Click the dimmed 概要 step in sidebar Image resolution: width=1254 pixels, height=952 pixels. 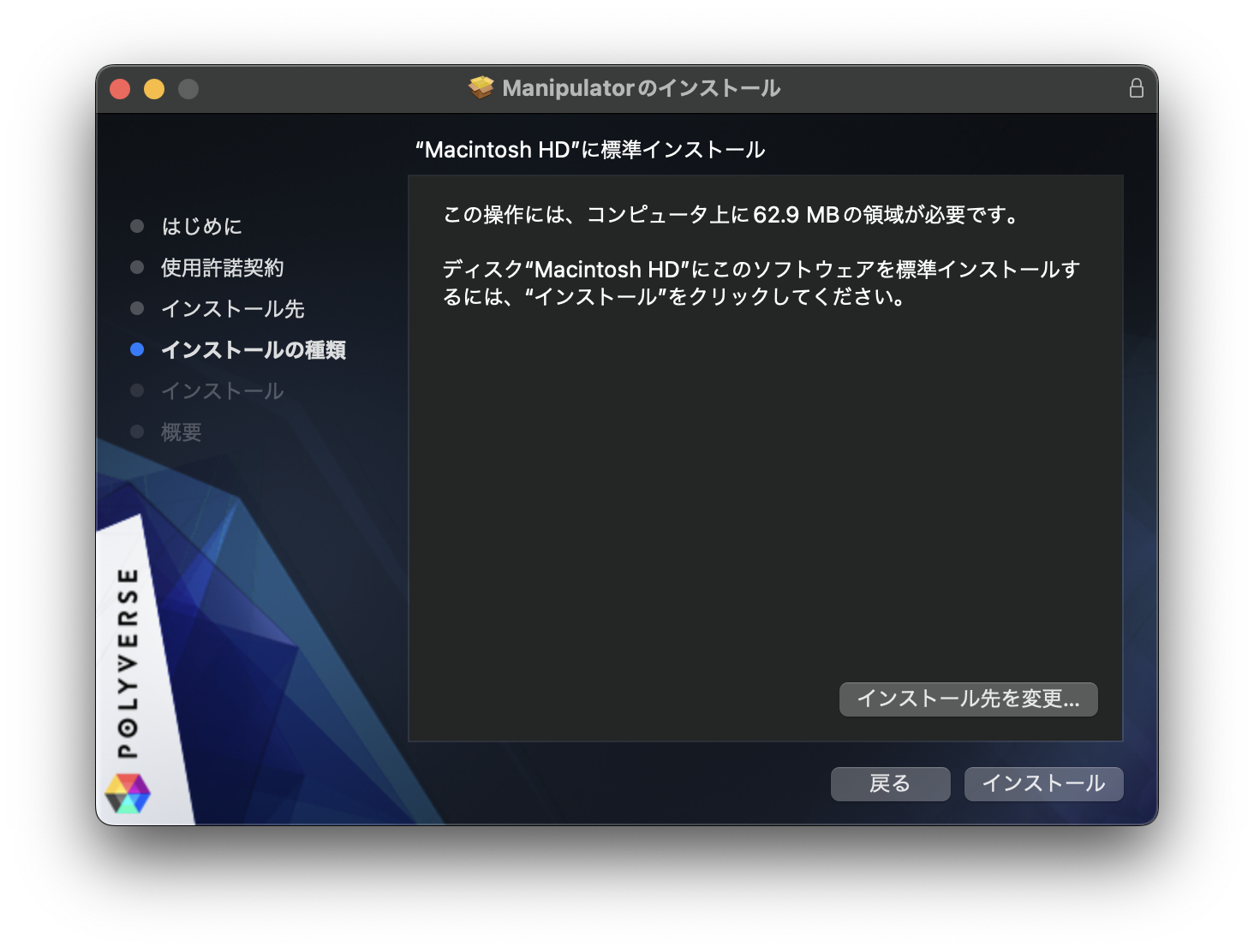pyautogui.click(x=182, y=432)
